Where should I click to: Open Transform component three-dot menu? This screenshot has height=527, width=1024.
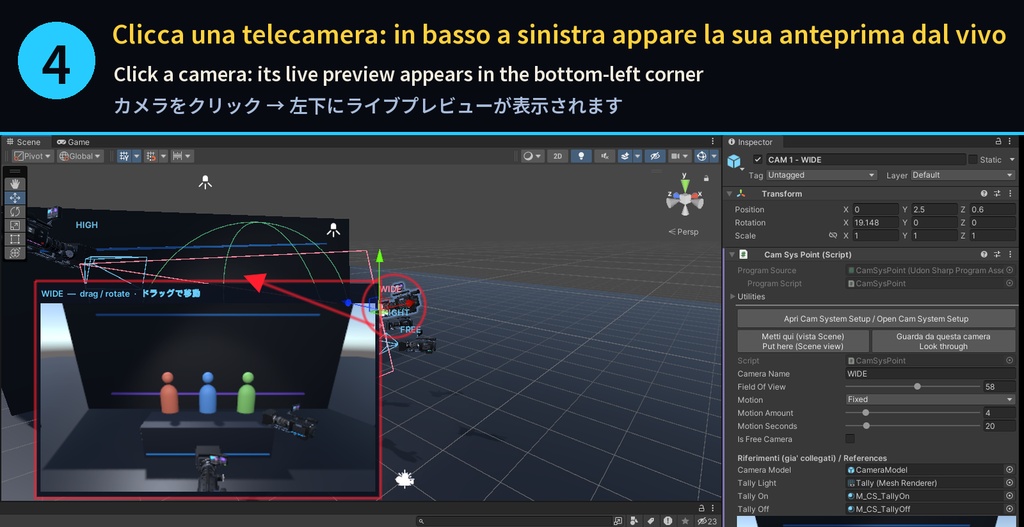pos(1010,194)
